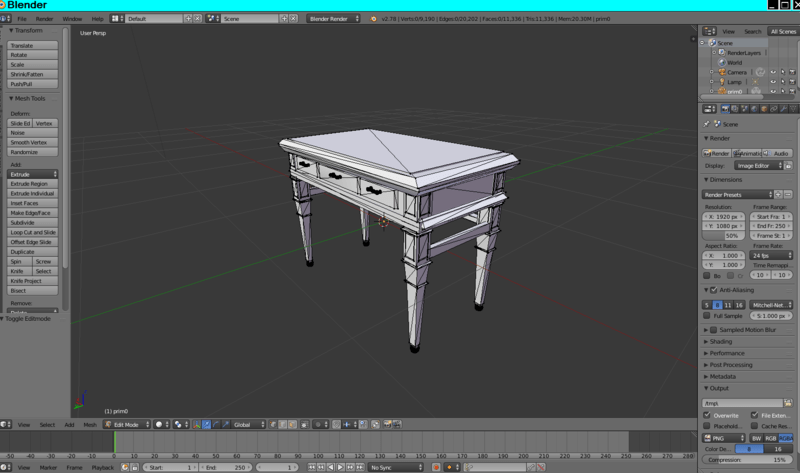
Task: Disable the Overwrite checkbox
Action: click(x=708, y=415)
